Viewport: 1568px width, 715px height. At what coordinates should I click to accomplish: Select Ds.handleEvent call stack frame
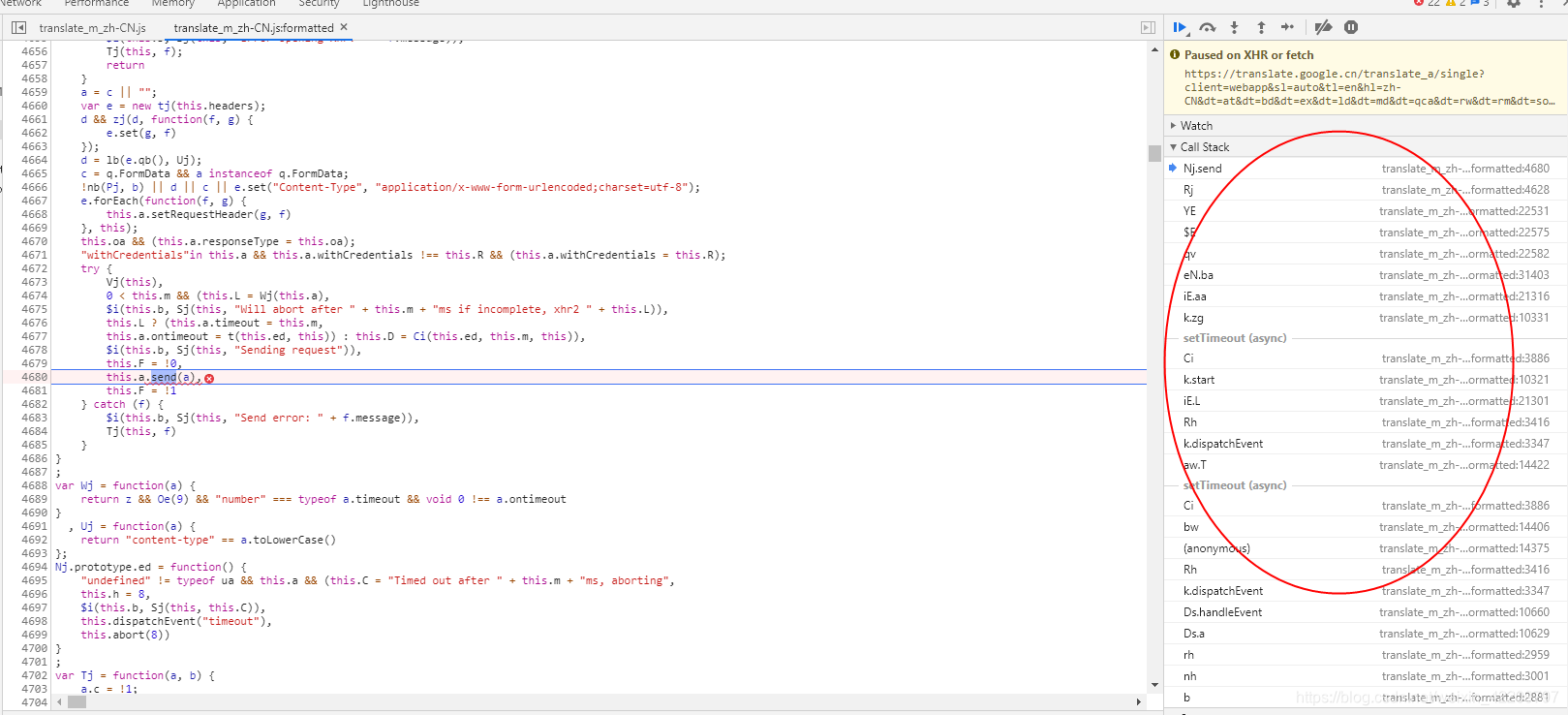[1366, 612]
